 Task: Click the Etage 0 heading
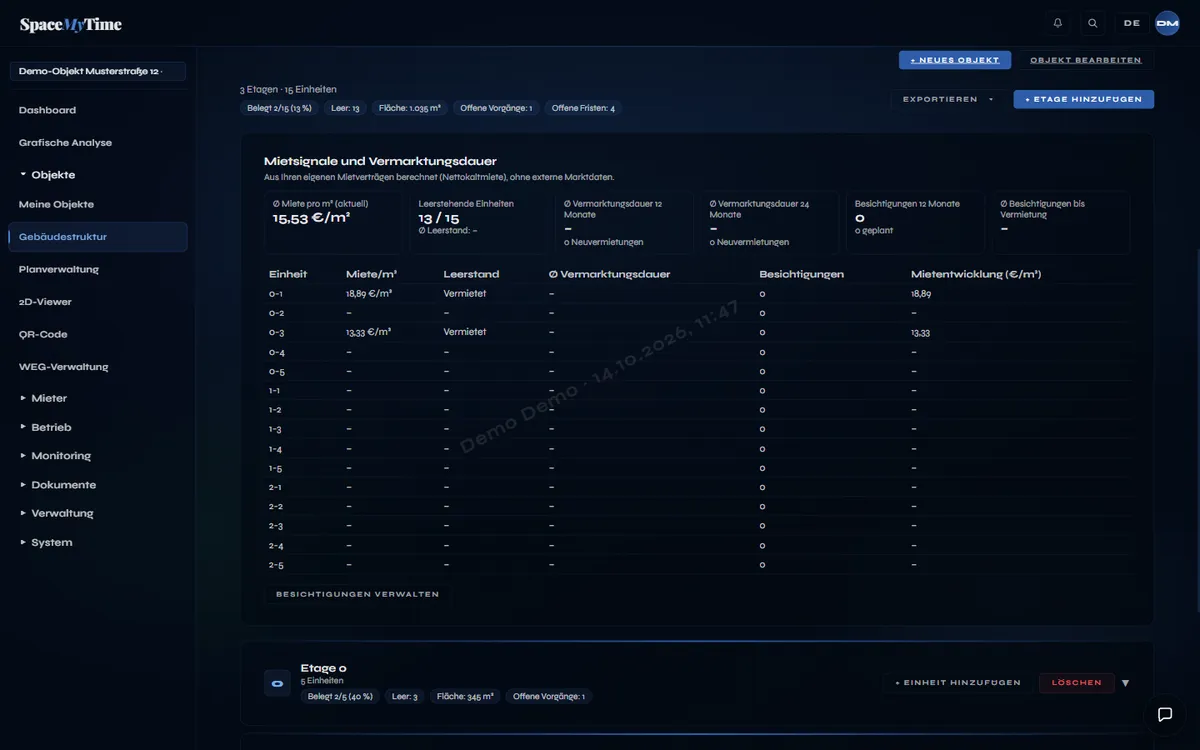(x=323, y=669)
